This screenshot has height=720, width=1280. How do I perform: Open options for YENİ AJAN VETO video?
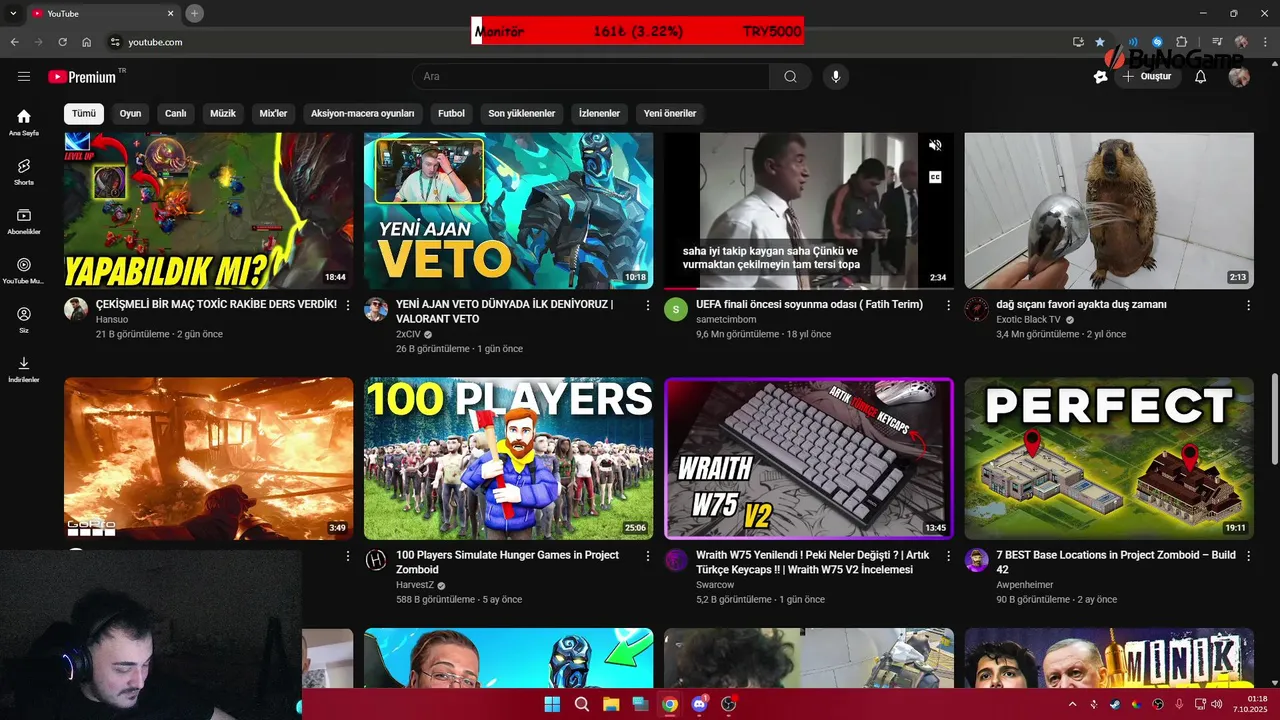[648, 305]
